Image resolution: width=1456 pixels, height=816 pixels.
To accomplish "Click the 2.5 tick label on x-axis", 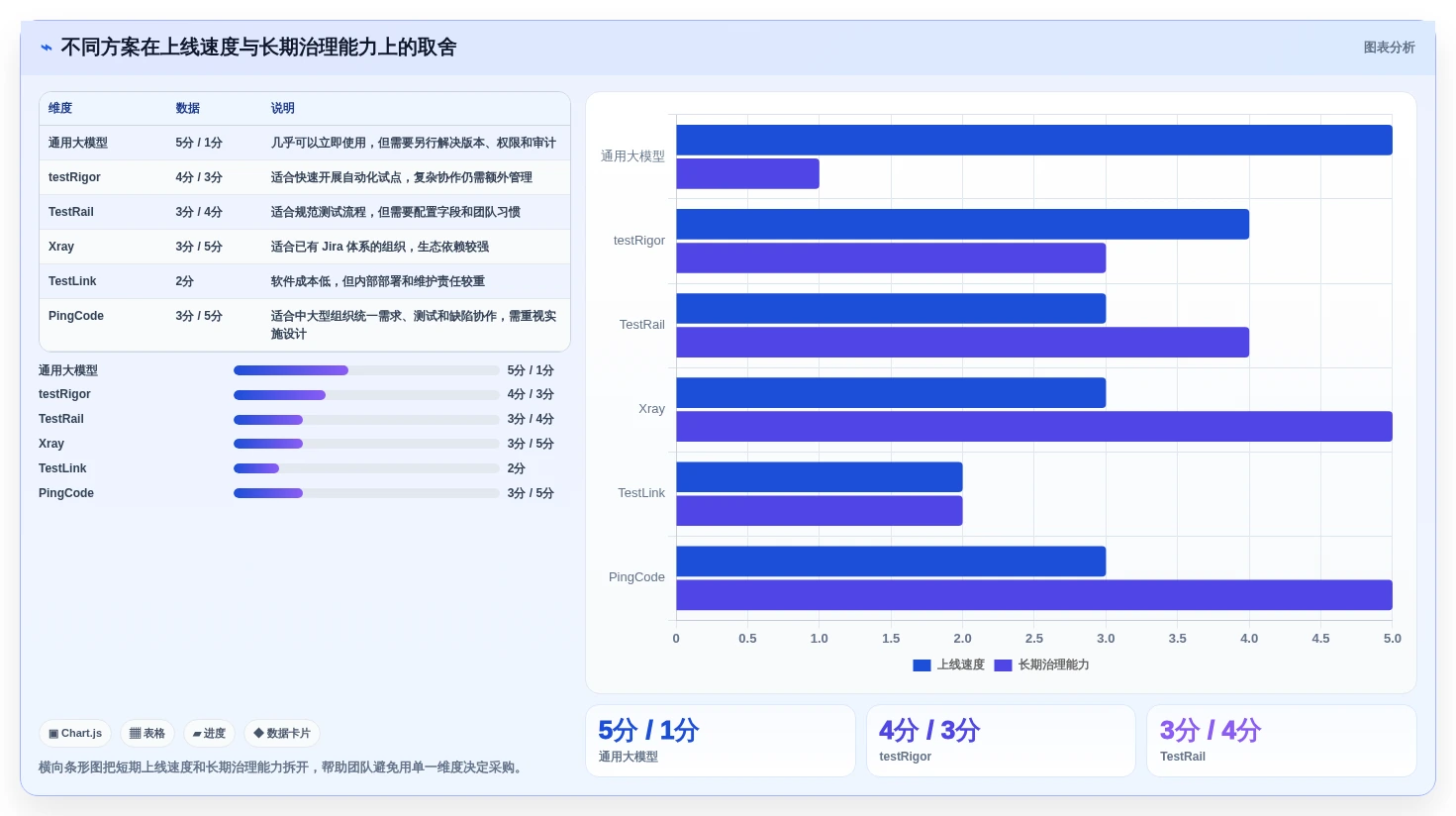I will [x=1034, y=639].
